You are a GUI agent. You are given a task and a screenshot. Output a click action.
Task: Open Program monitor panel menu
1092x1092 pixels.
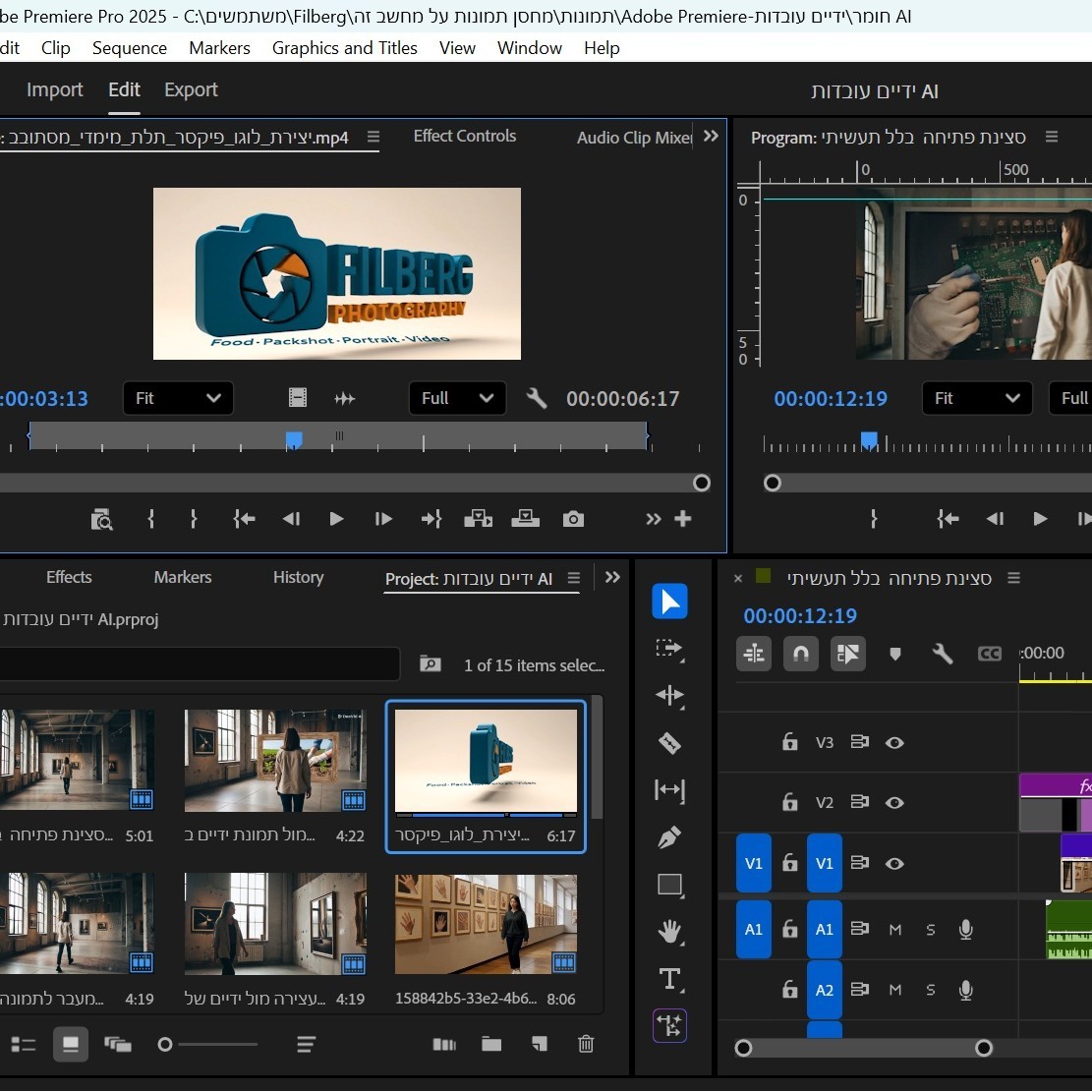coord(1052,138)
